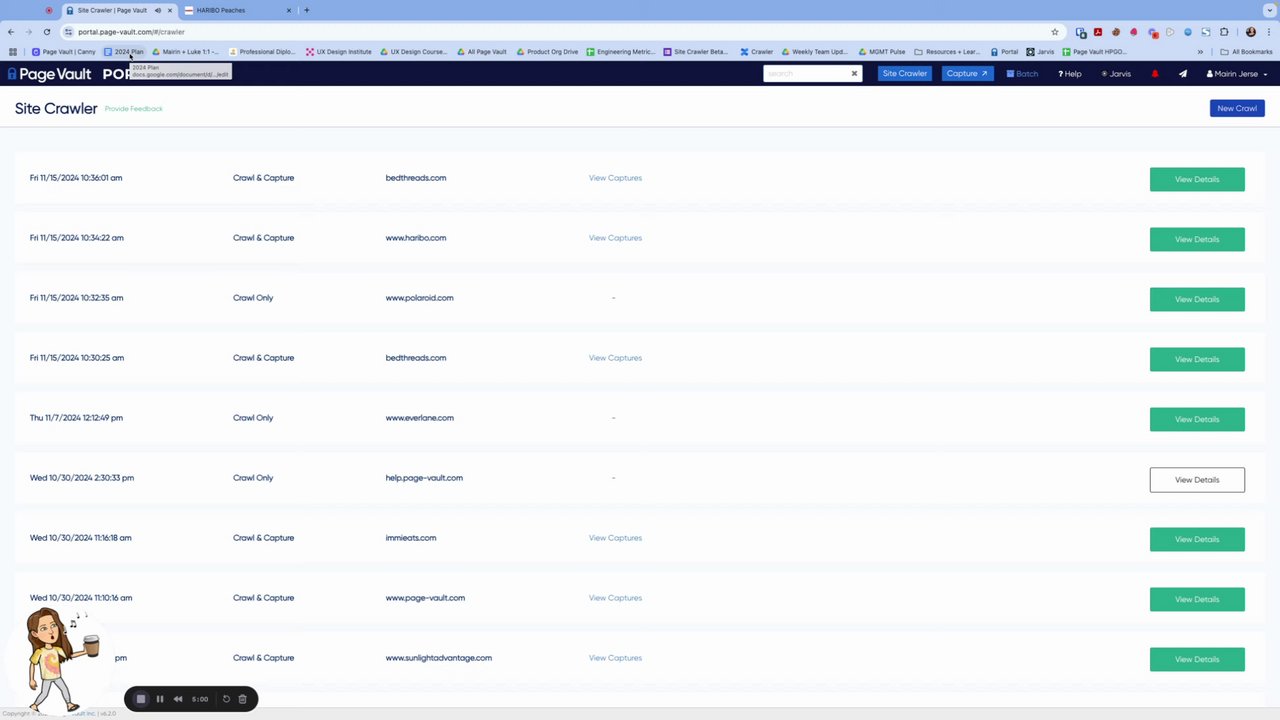View Details for the www.sunlightadvantage.com crawl
The image size is (1280, 720).
point(1197,659)
